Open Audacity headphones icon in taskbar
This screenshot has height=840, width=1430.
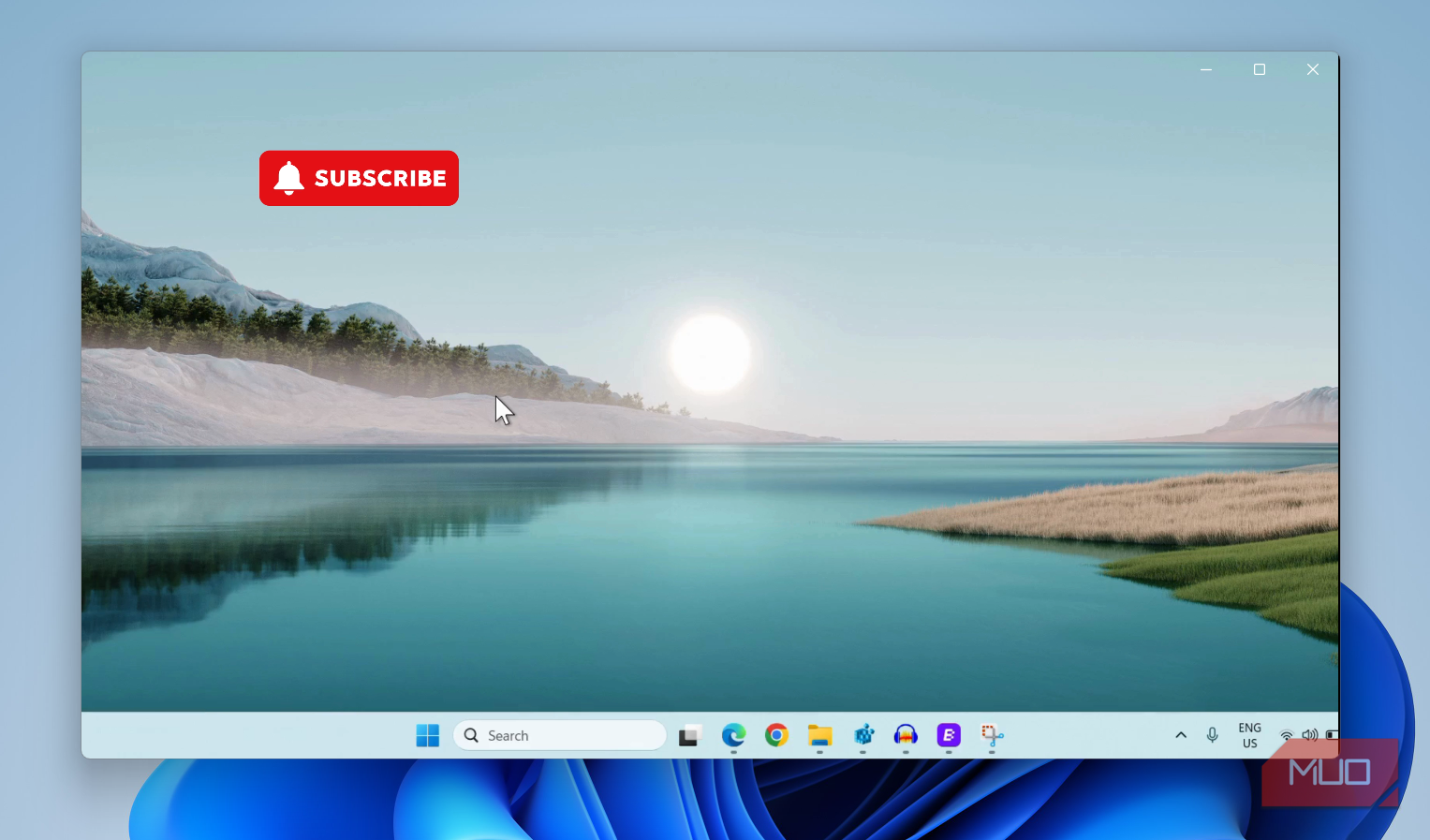(906, 736)
